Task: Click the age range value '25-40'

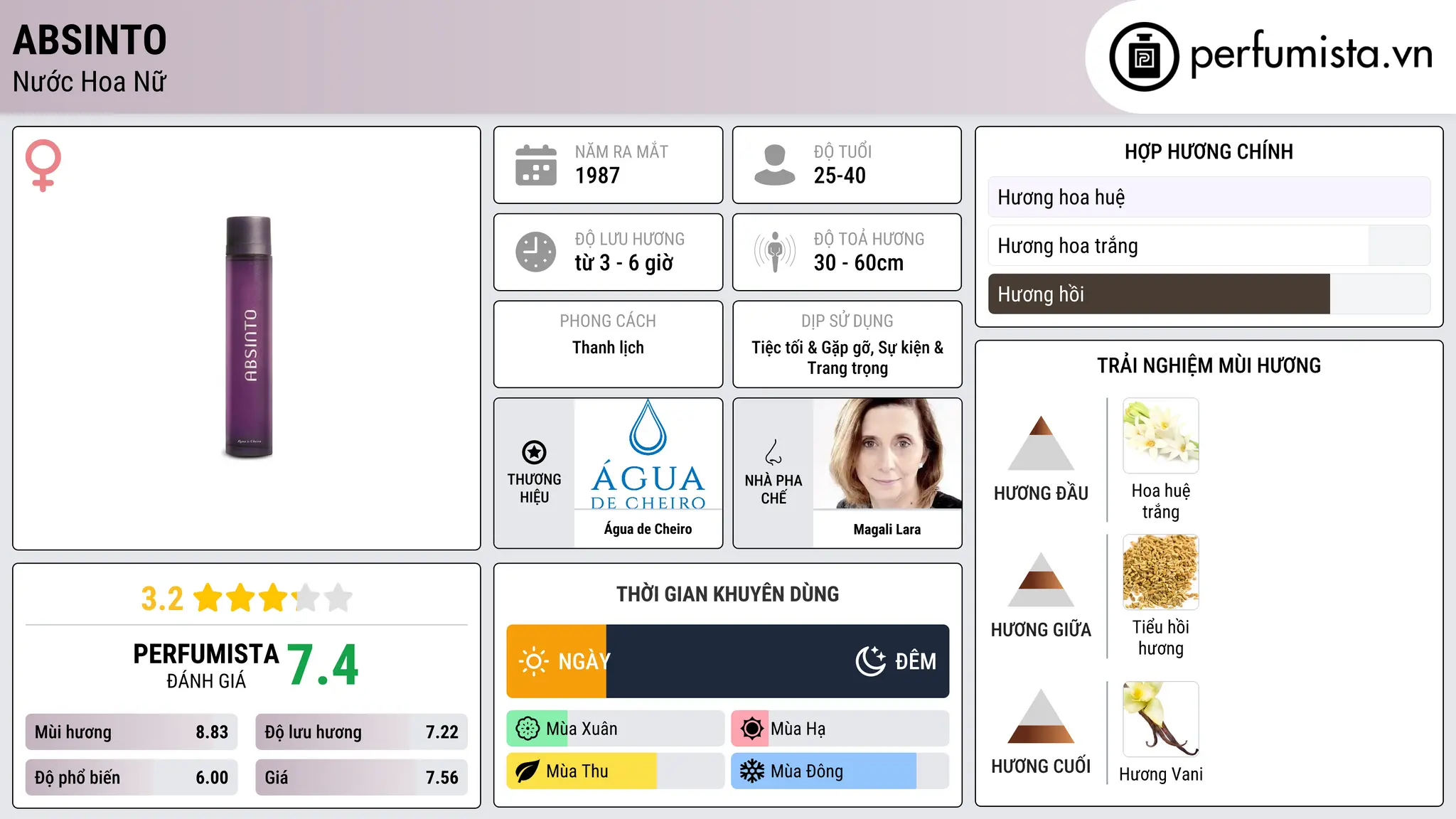Action: click(x=840, y=176)
